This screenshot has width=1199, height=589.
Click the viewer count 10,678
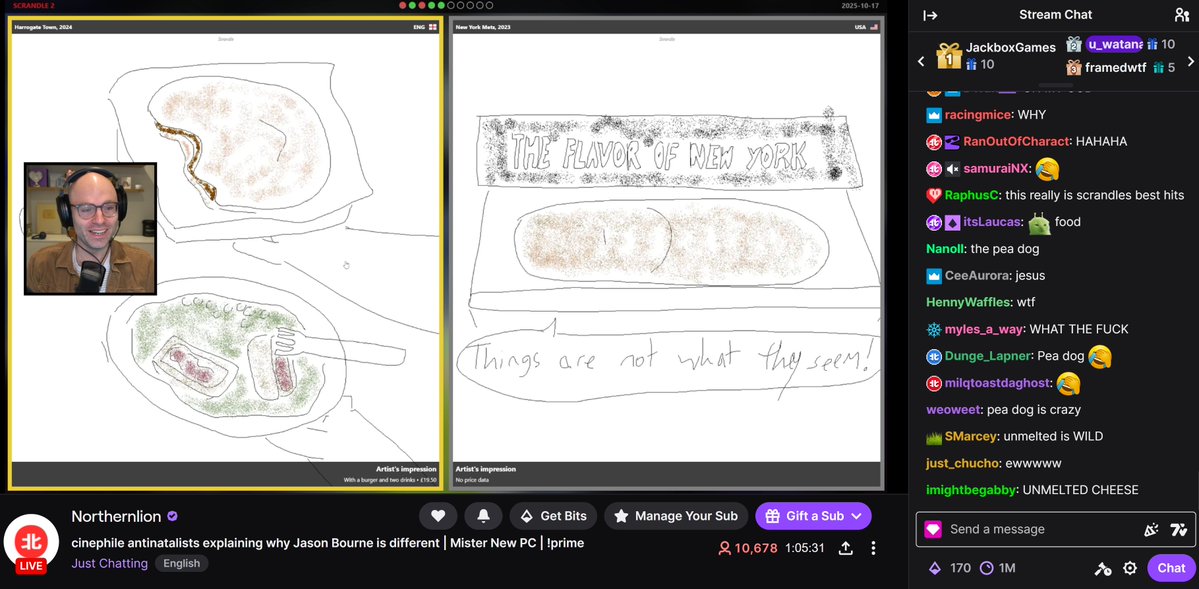[x=748, y=548]
